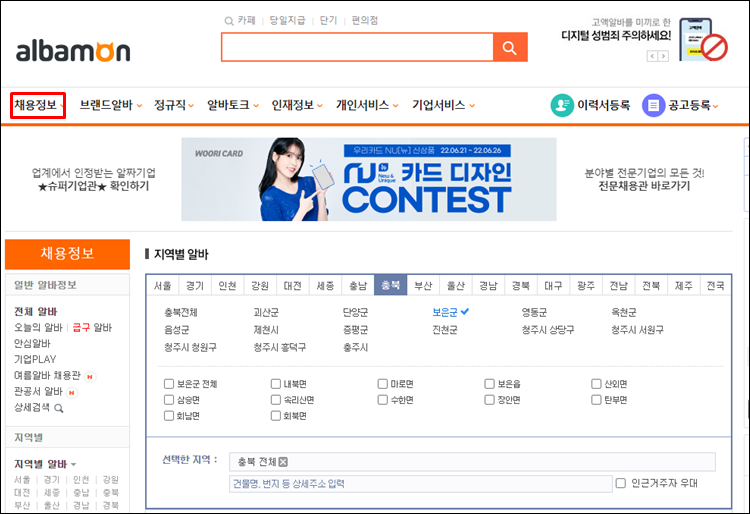Choose the 단양군 district link
This screenshot has width=750, height=514.
pos(355,313)
